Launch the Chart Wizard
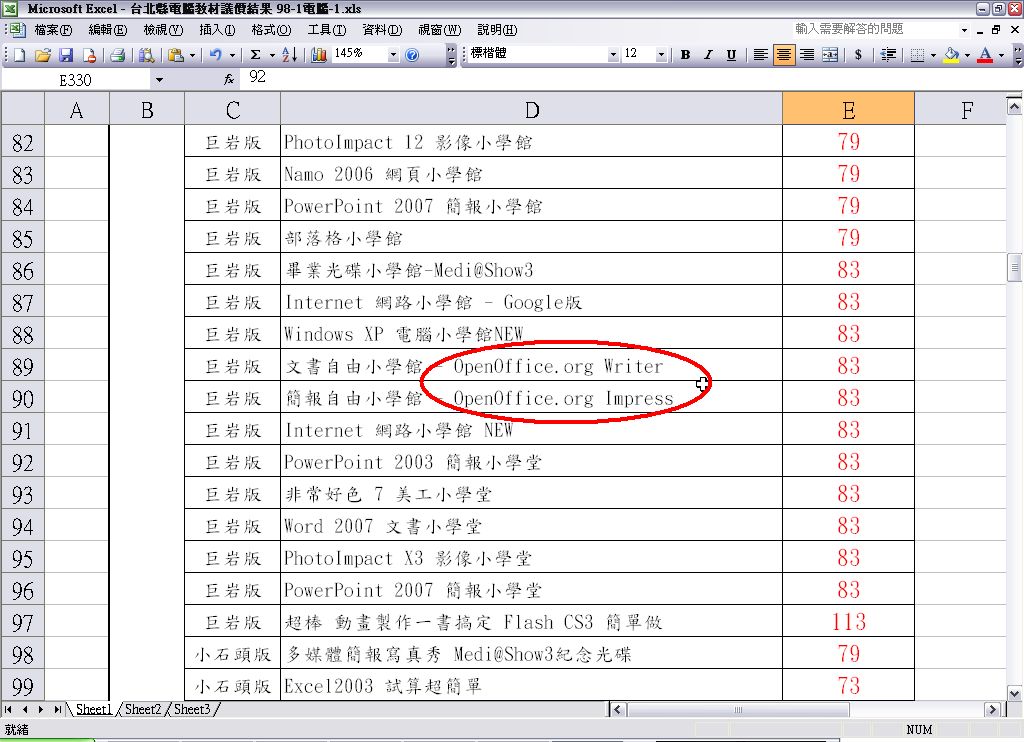Screen dimensions: 1024x742 click(x=319, y=56)
